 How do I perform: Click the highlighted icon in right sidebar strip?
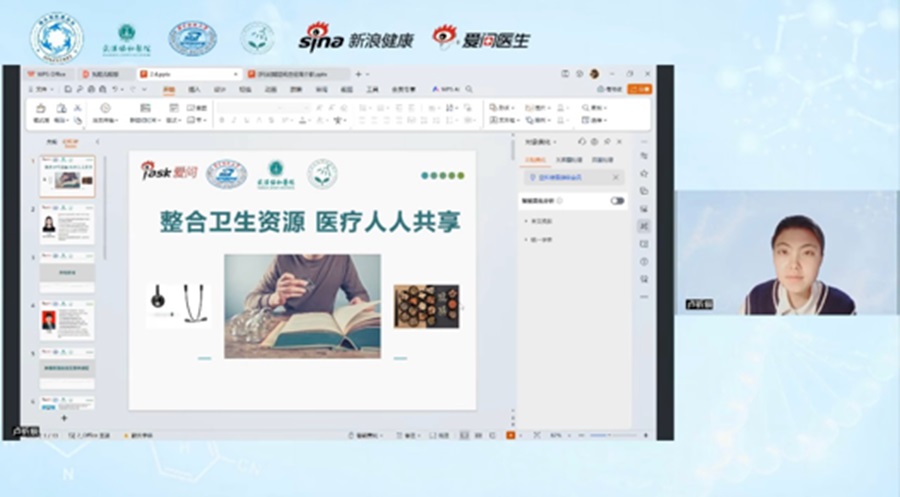[643, 226]
